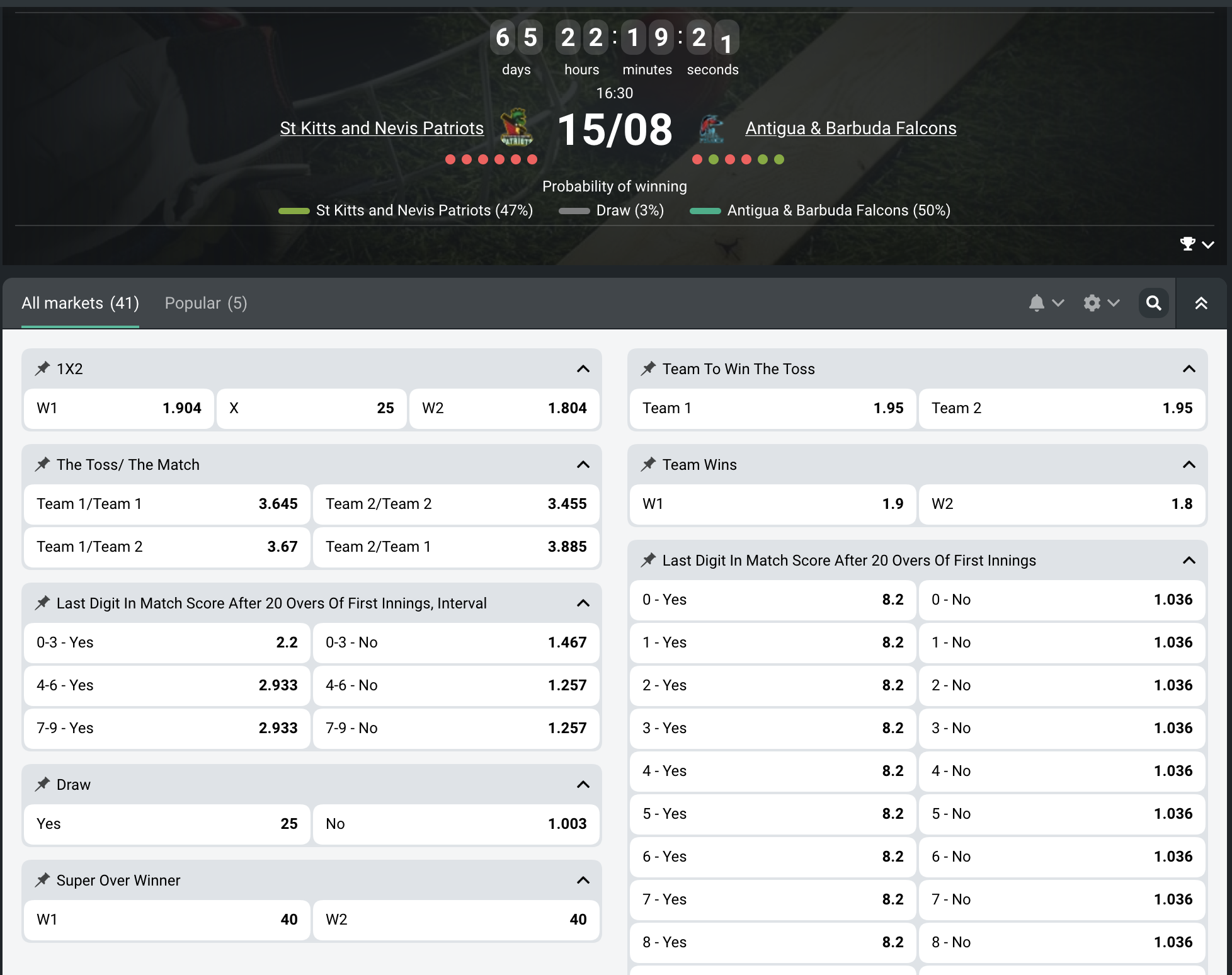Pin the Super Over Winner market
This screenshot has height=975, width=1232.
[x=42, y=880]
